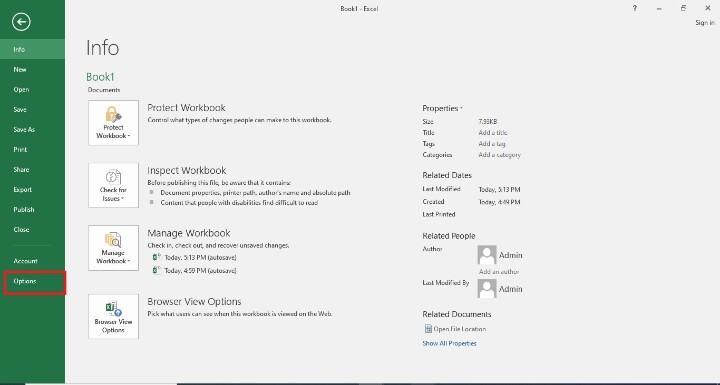Click the Created value Today, 4:49 PM

coord(499,202)
